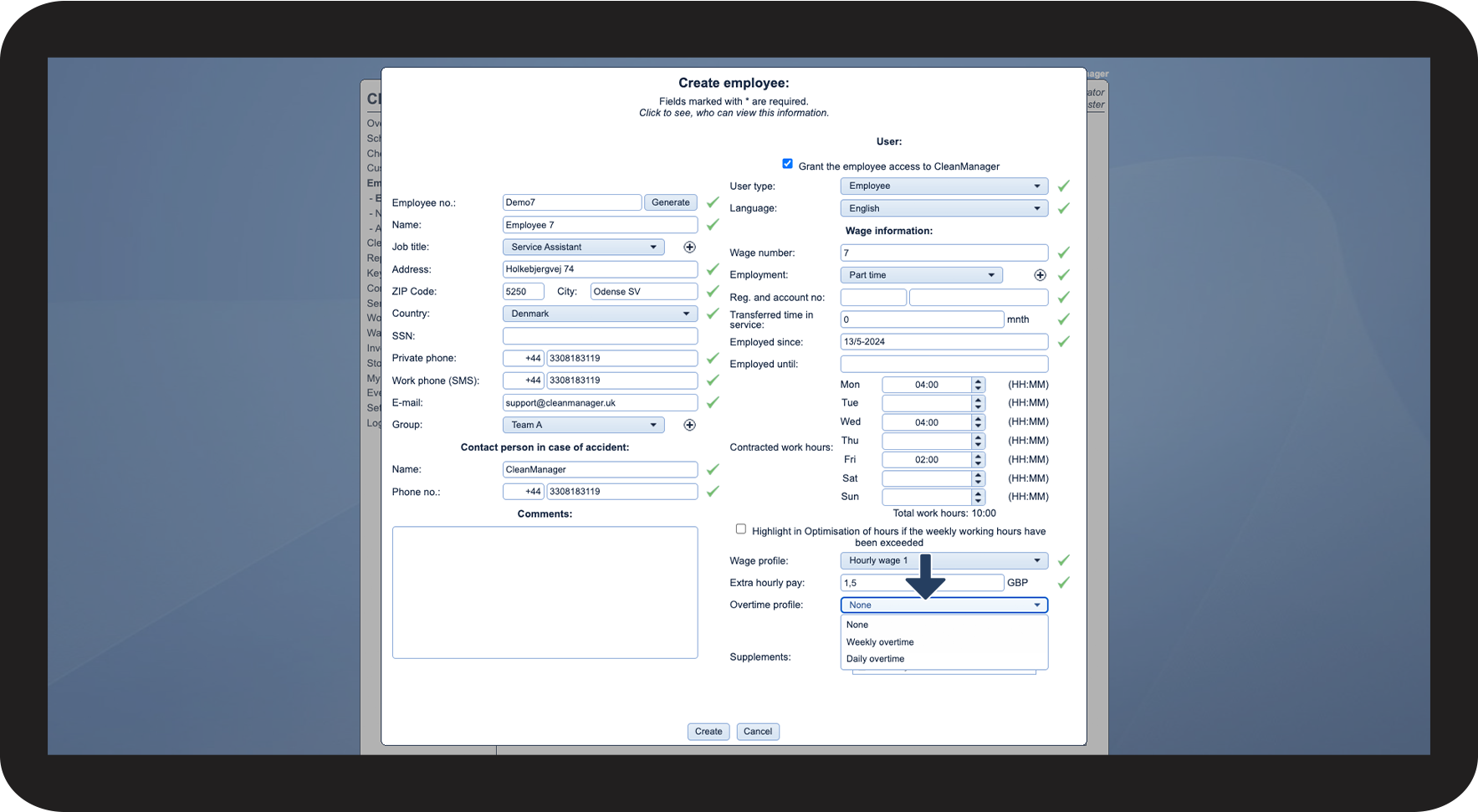Click the Generate employee number button
The height and width of the screenshot is (812, 1478).
click(671, 202)
